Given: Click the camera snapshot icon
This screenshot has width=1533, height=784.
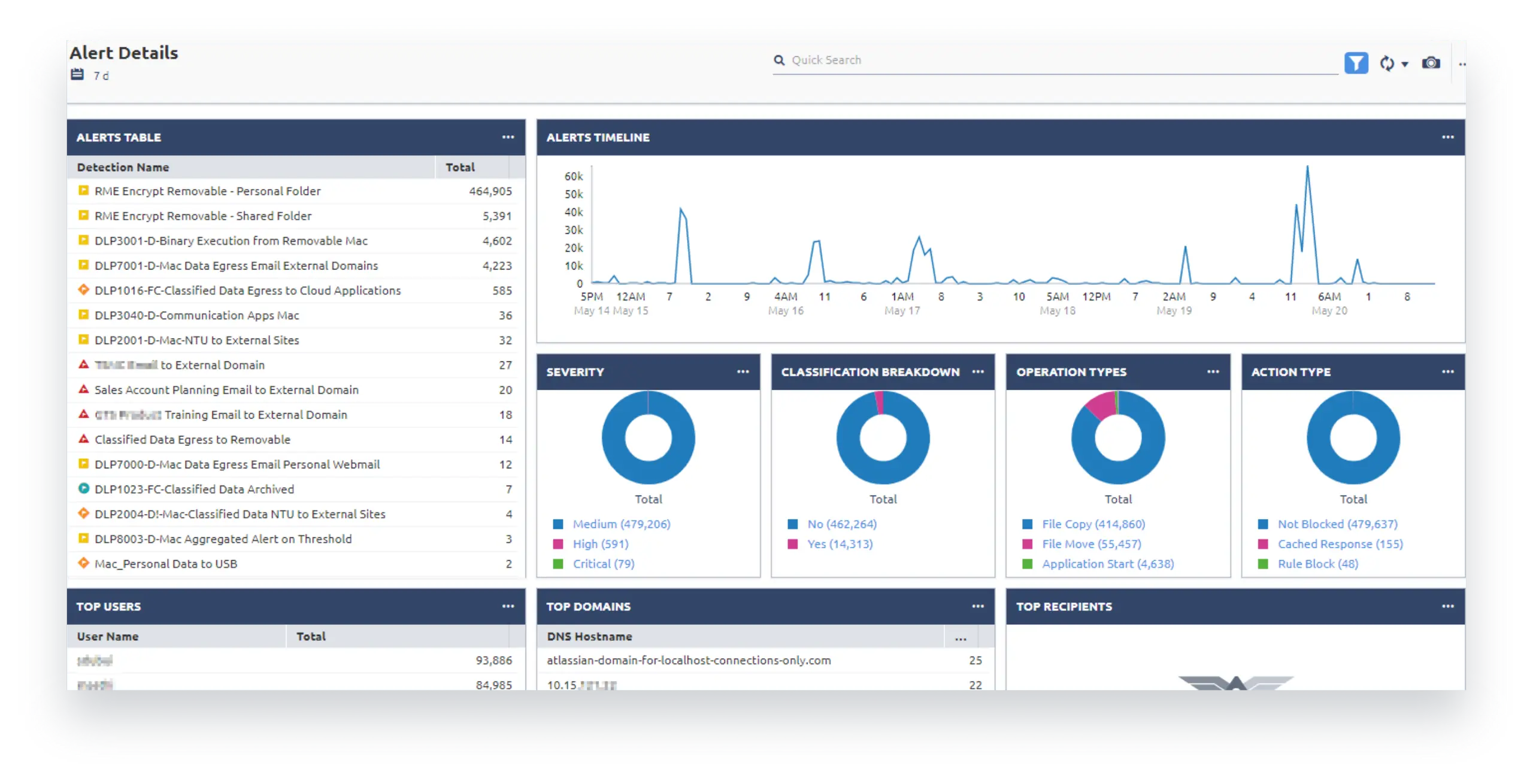Looking at the screenshot, I should [x=1431, y=63].
